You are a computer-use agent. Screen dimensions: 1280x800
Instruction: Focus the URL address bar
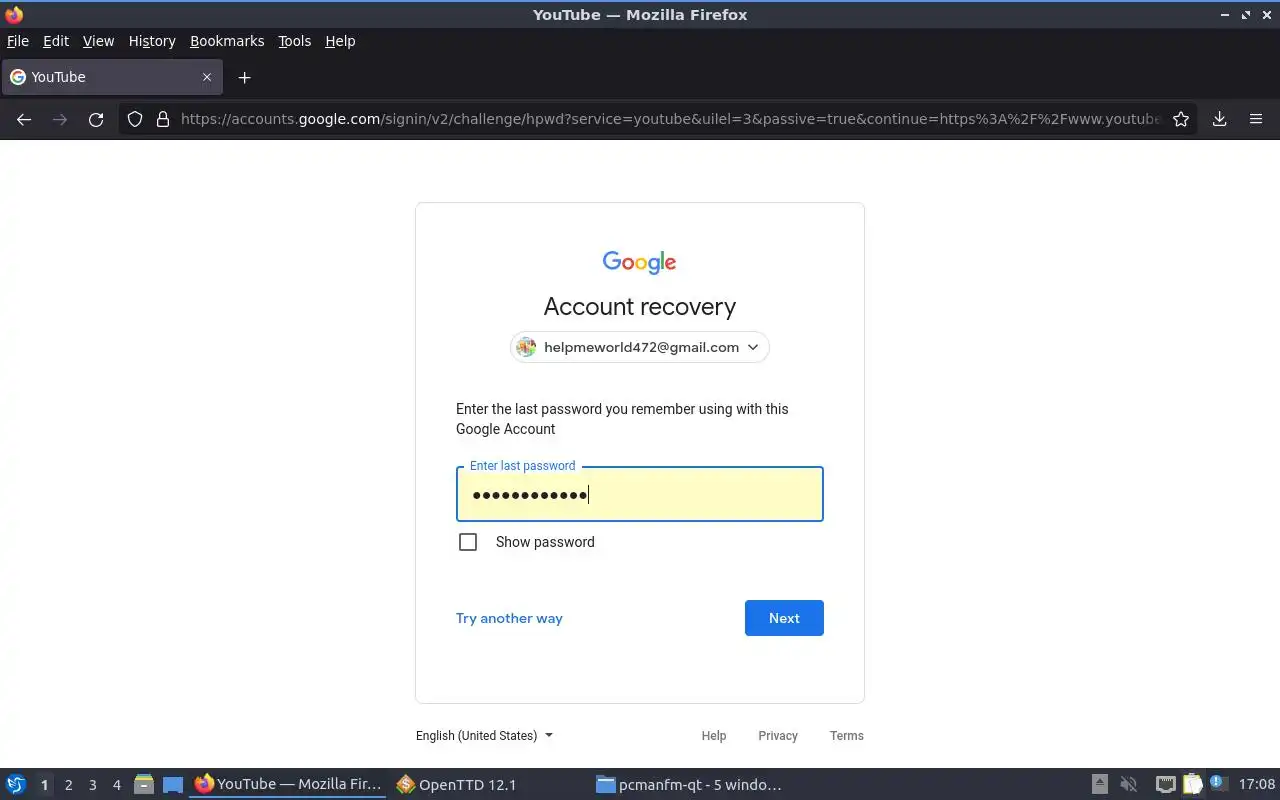pyautogui.click(x=670, y=119)
